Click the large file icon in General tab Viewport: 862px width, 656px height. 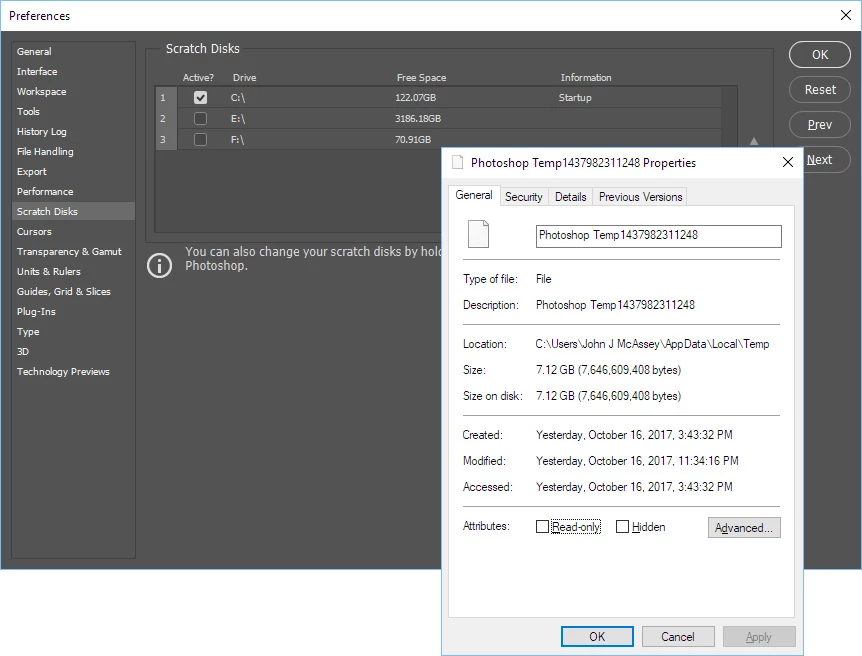point(478,234)
